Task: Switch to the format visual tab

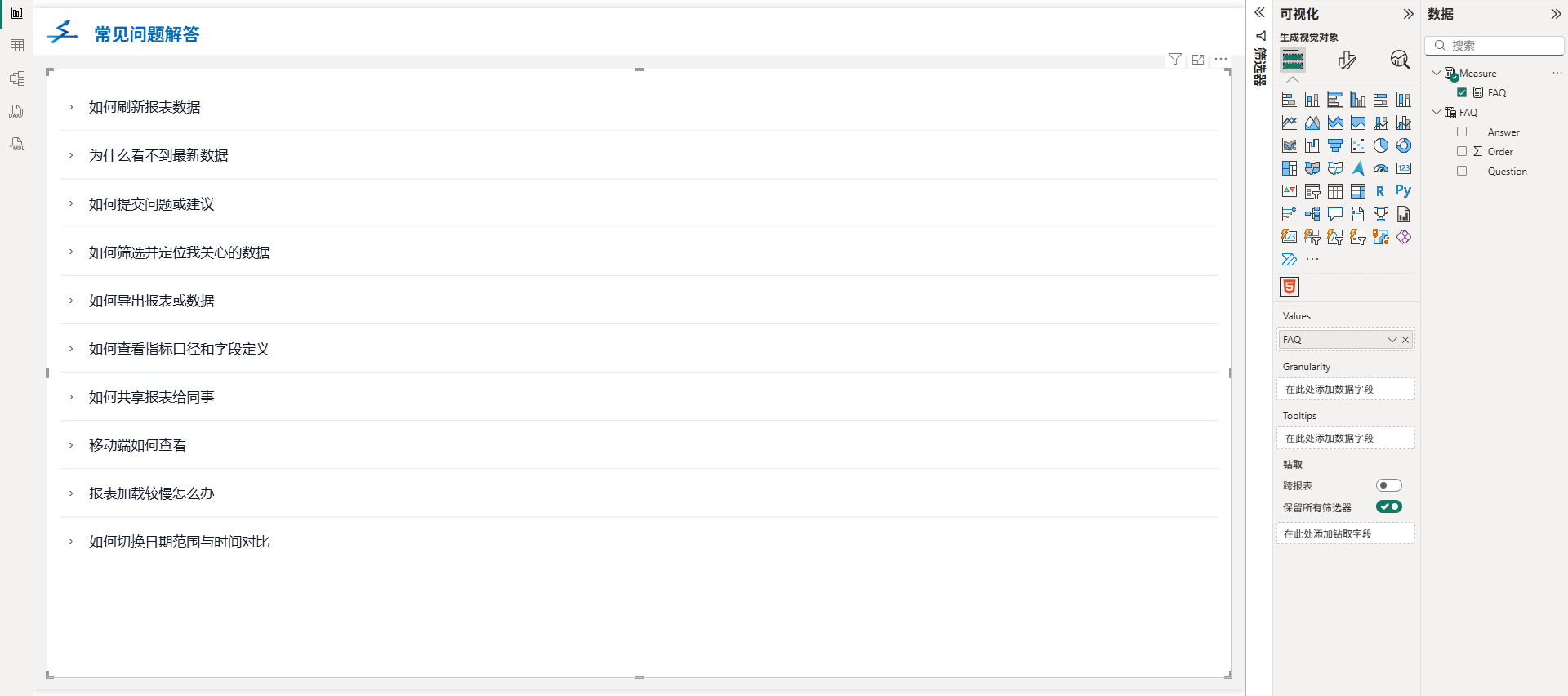Action: click(1347, 60)
